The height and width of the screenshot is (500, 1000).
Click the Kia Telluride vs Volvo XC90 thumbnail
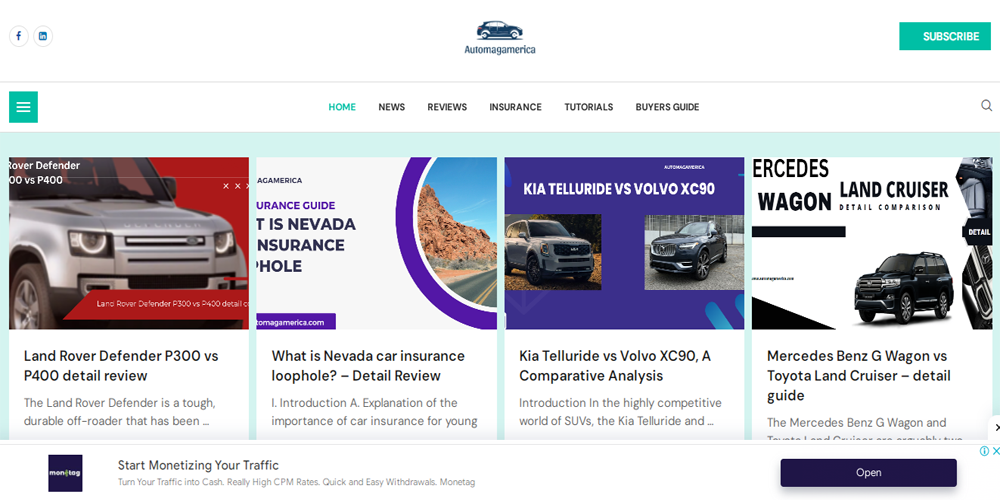624,243
